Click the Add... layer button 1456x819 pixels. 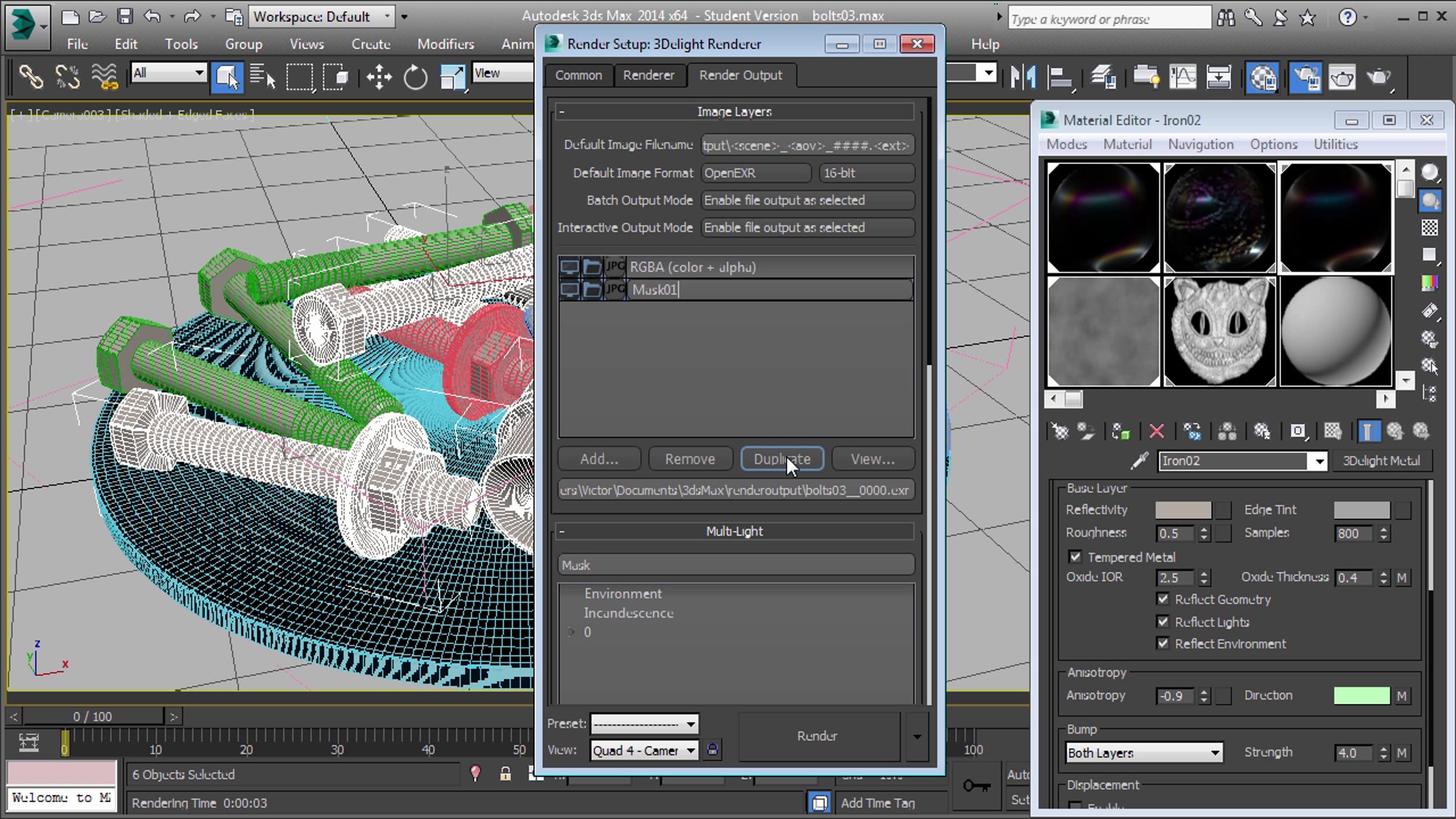[599, 459]
